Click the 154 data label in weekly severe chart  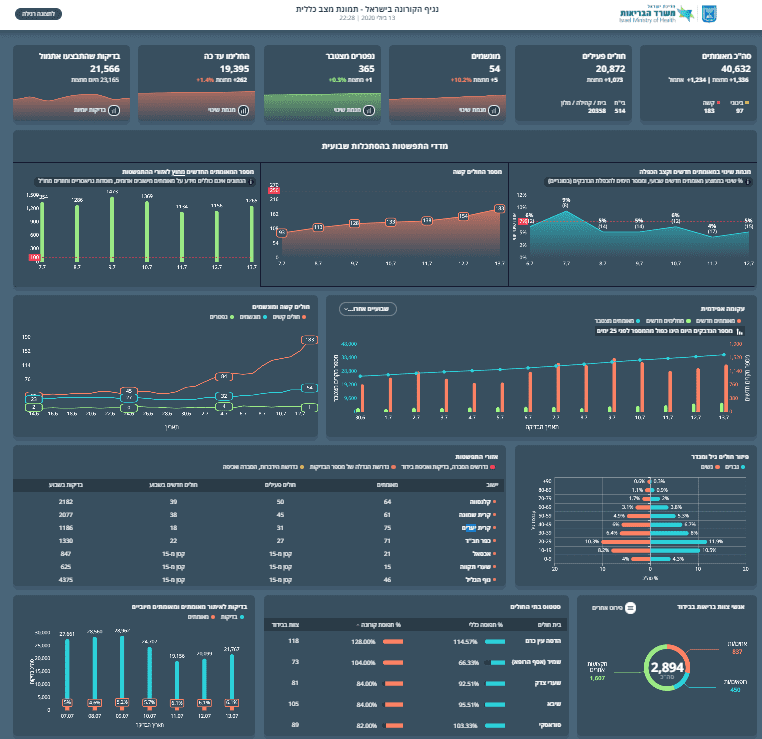click(463, 216)
